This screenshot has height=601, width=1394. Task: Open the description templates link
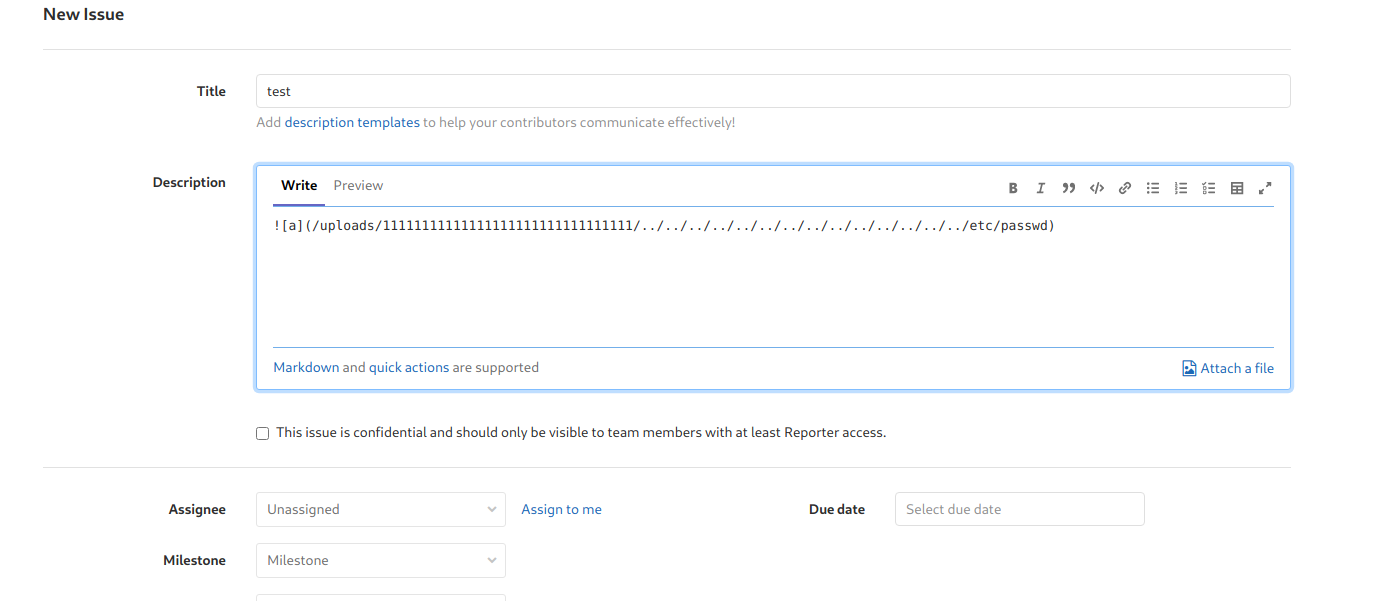click(352, 122)
